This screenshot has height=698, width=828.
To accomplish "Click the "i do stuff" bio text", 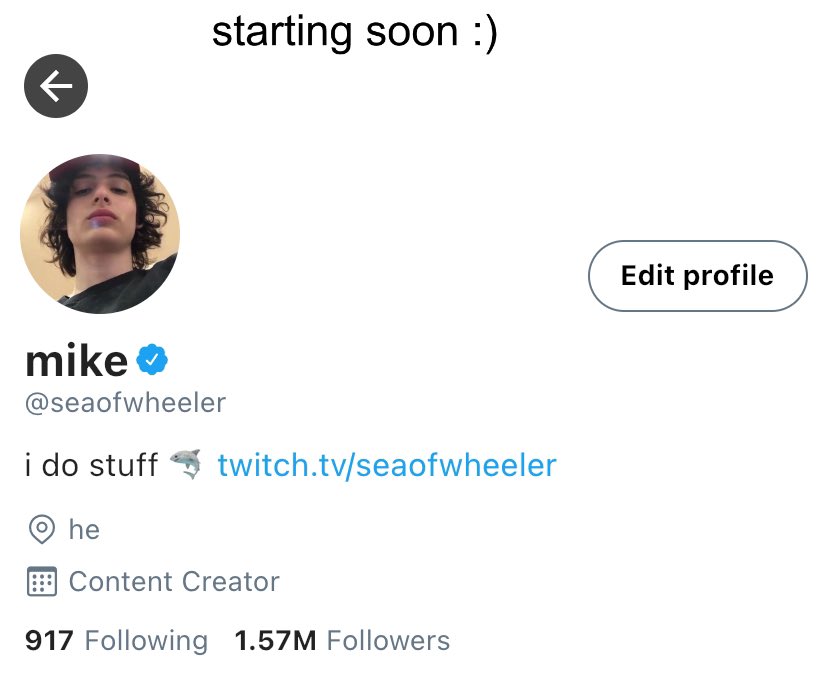I will click(x=90, y=466).
